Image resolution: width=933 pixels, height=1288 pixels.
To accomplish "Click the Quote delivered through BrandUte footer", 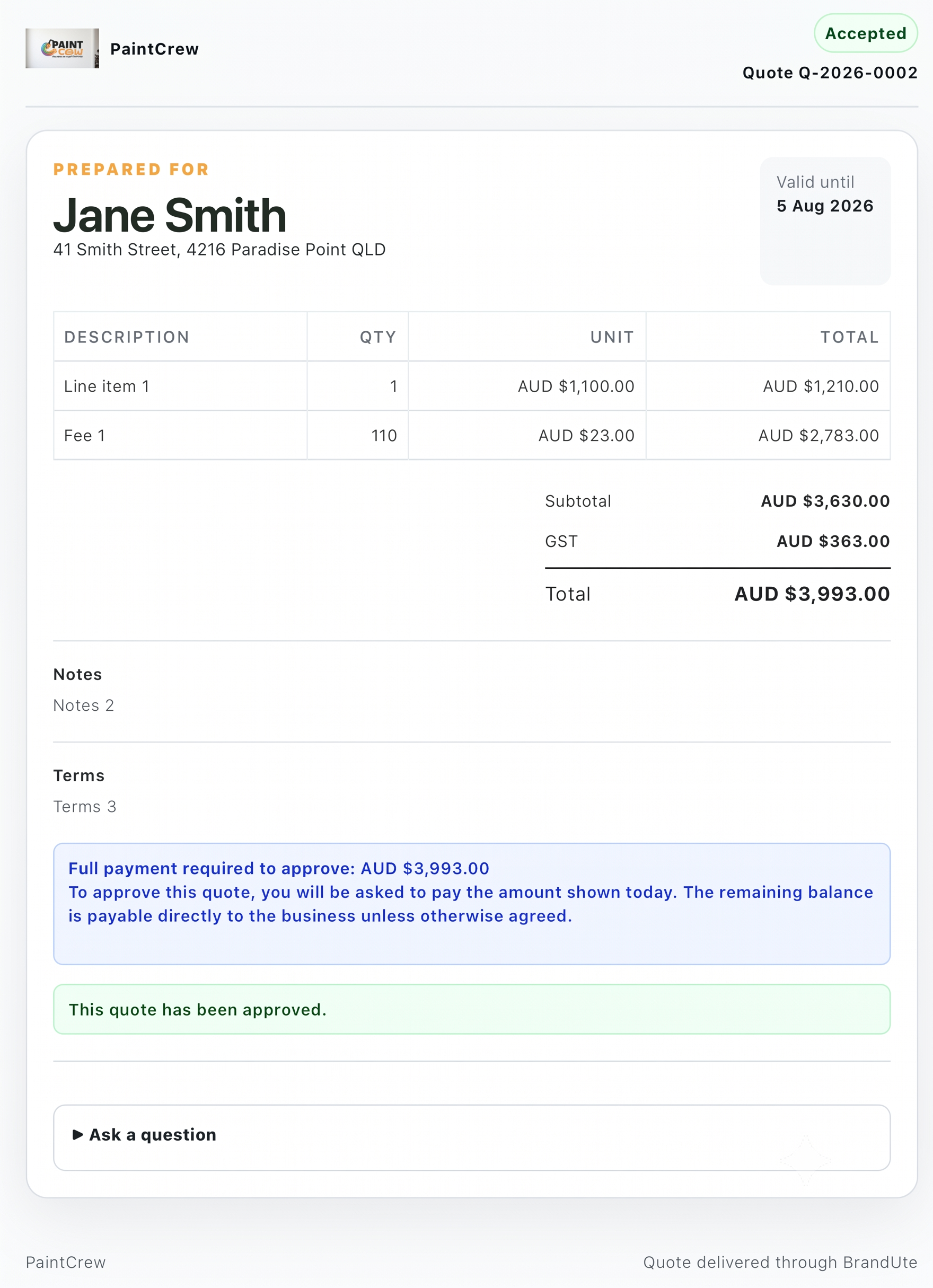I will point(780,1262).
